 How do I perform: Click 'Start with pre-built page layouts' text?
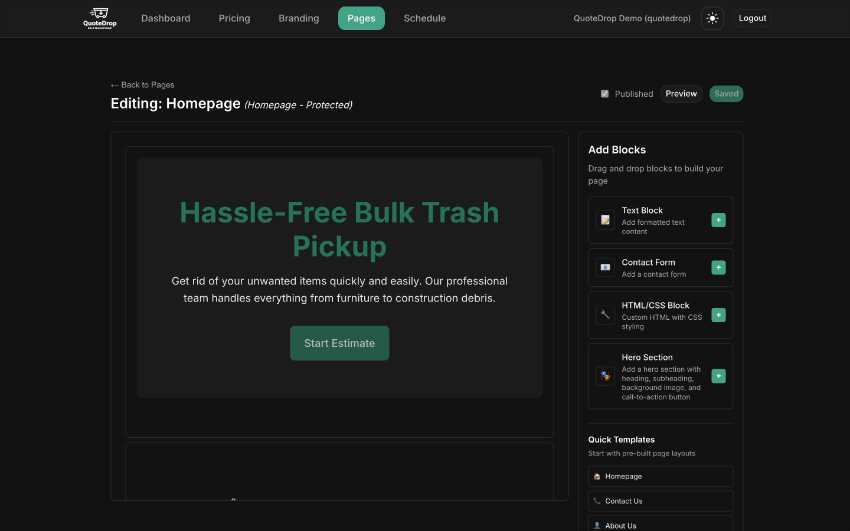(641, 454)
